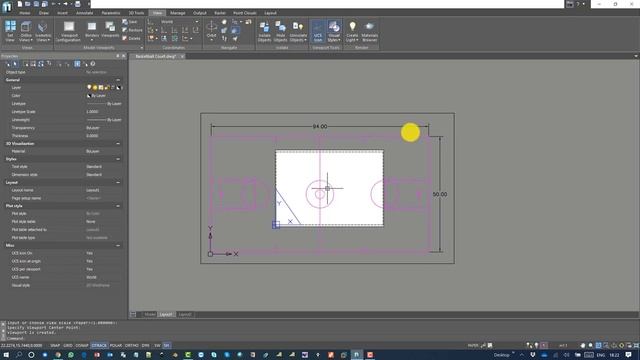Image resolution: width=640 pixels, height=360 pixels.
Task: Click the Print quick-access icon
Action: (x=78, y=4)
